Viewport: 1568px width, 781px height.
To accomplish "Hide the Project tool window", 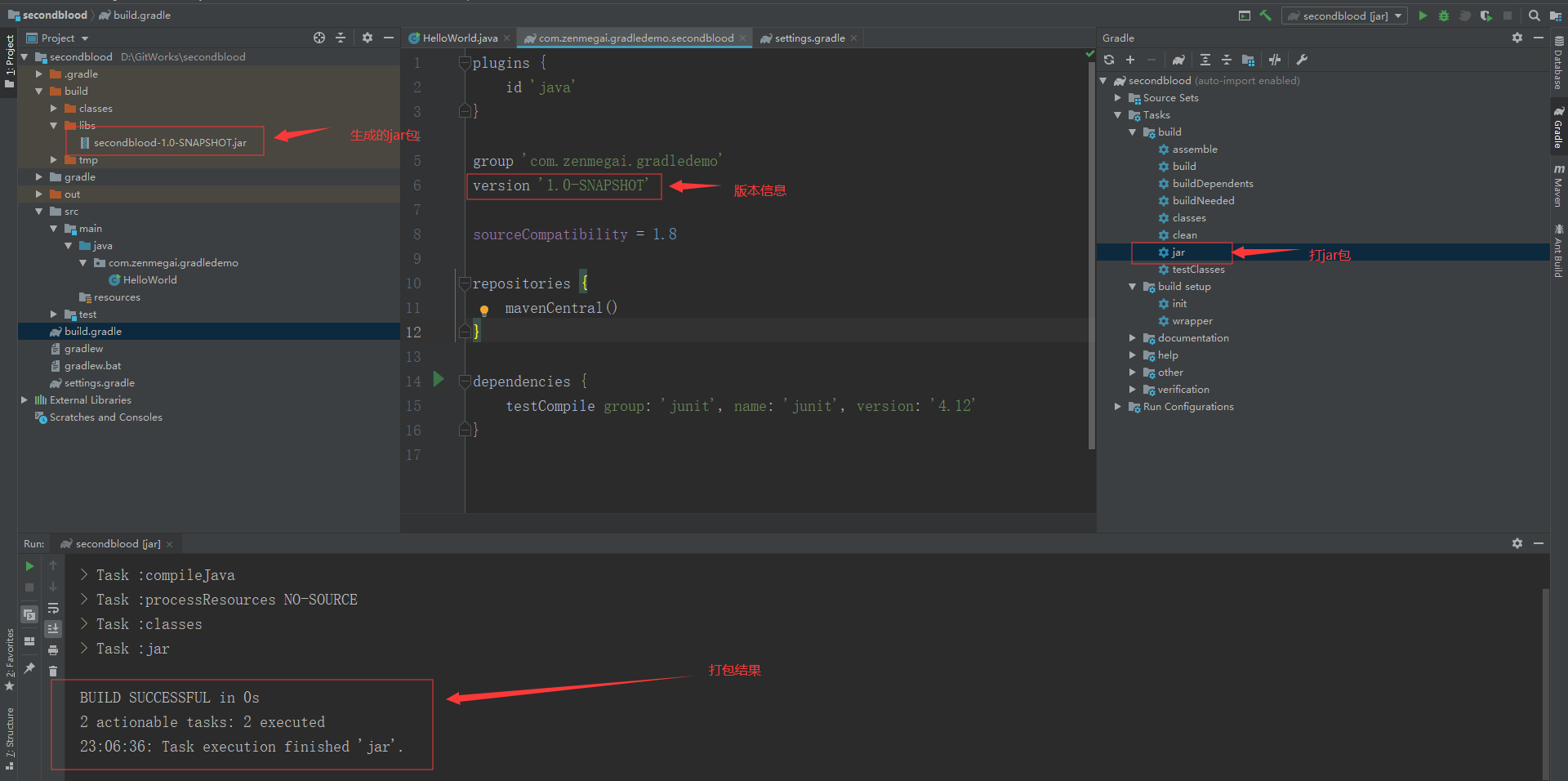I will [x=389, y=38].
